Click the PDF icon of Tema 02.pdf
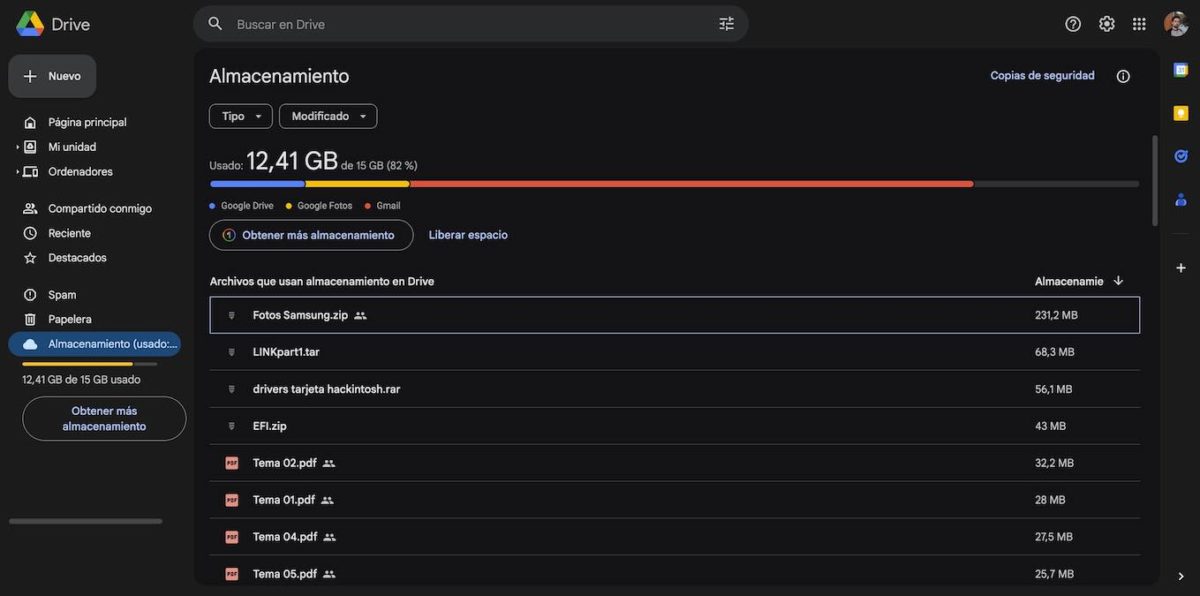1200x596 pixels. (232, 463)
